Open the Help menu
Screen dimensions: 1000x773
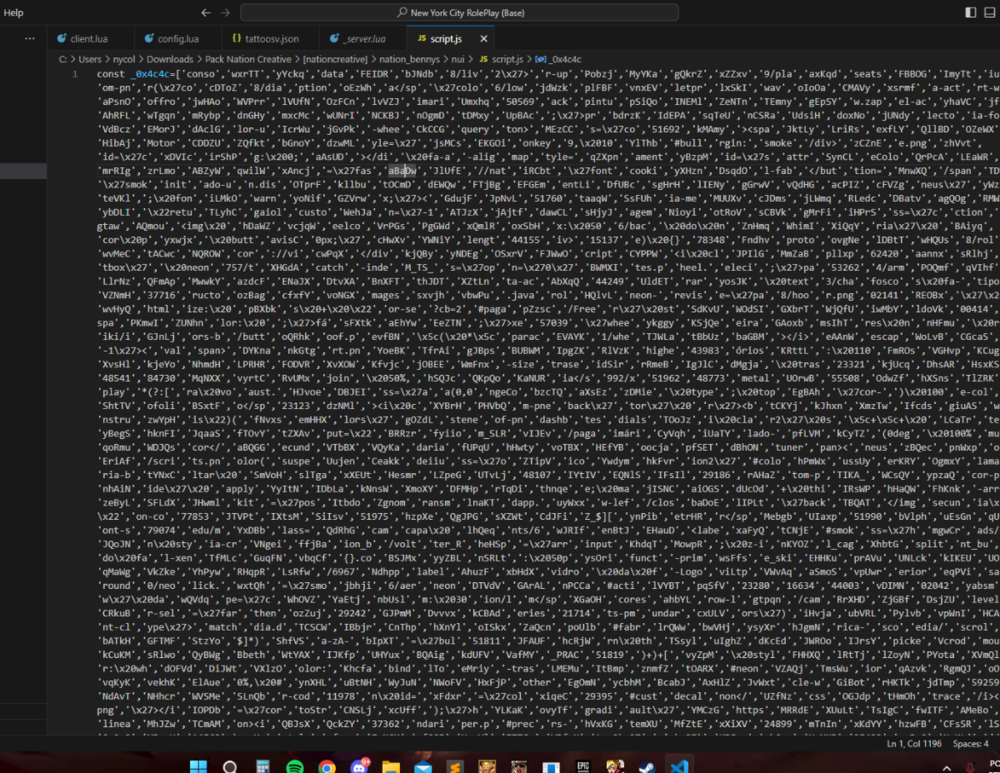[14, 13]
